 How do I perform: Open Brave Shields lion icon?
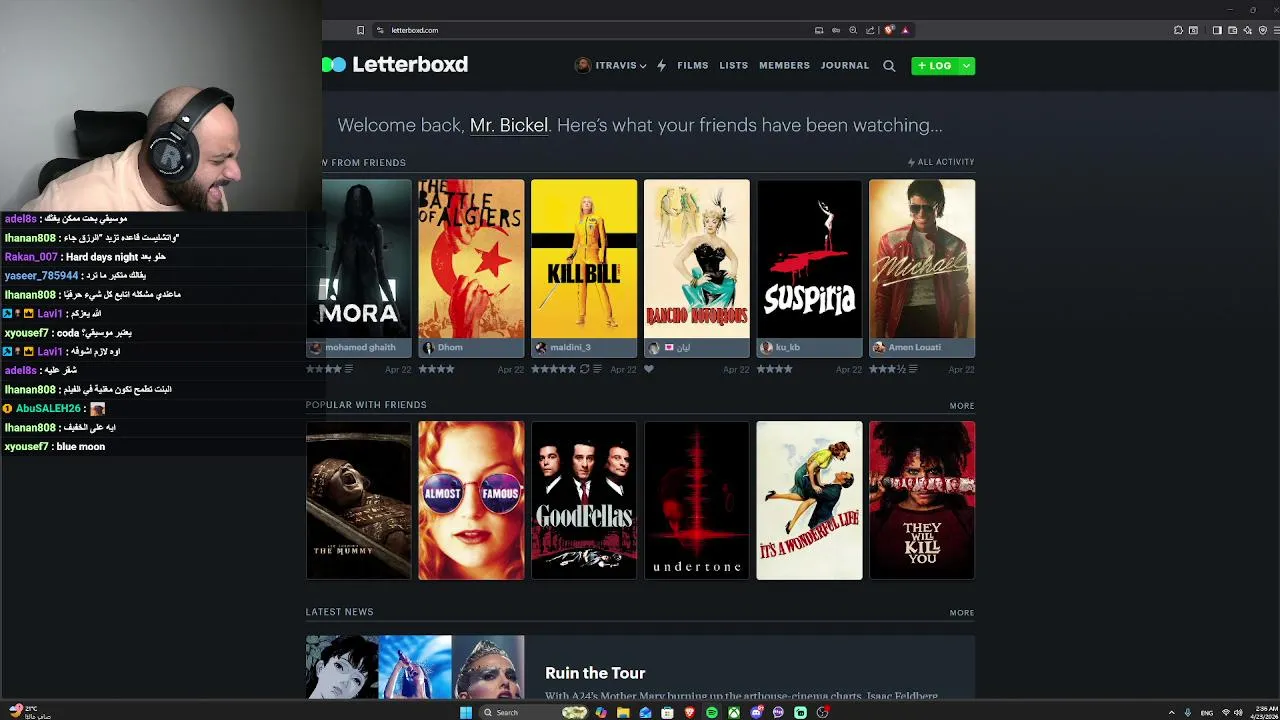pos(889,30)
